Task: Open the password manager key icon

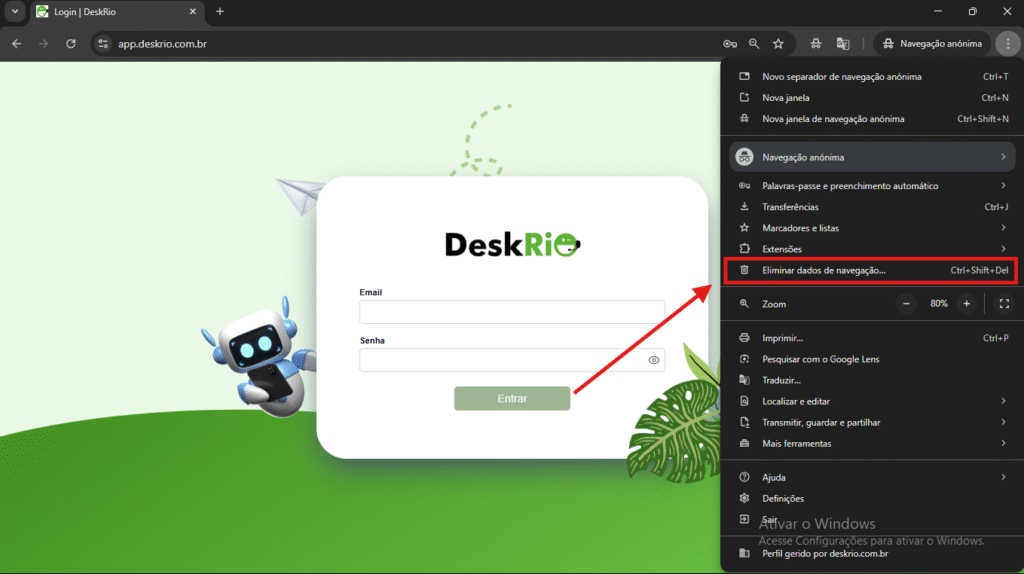Action: click(729, 44)
